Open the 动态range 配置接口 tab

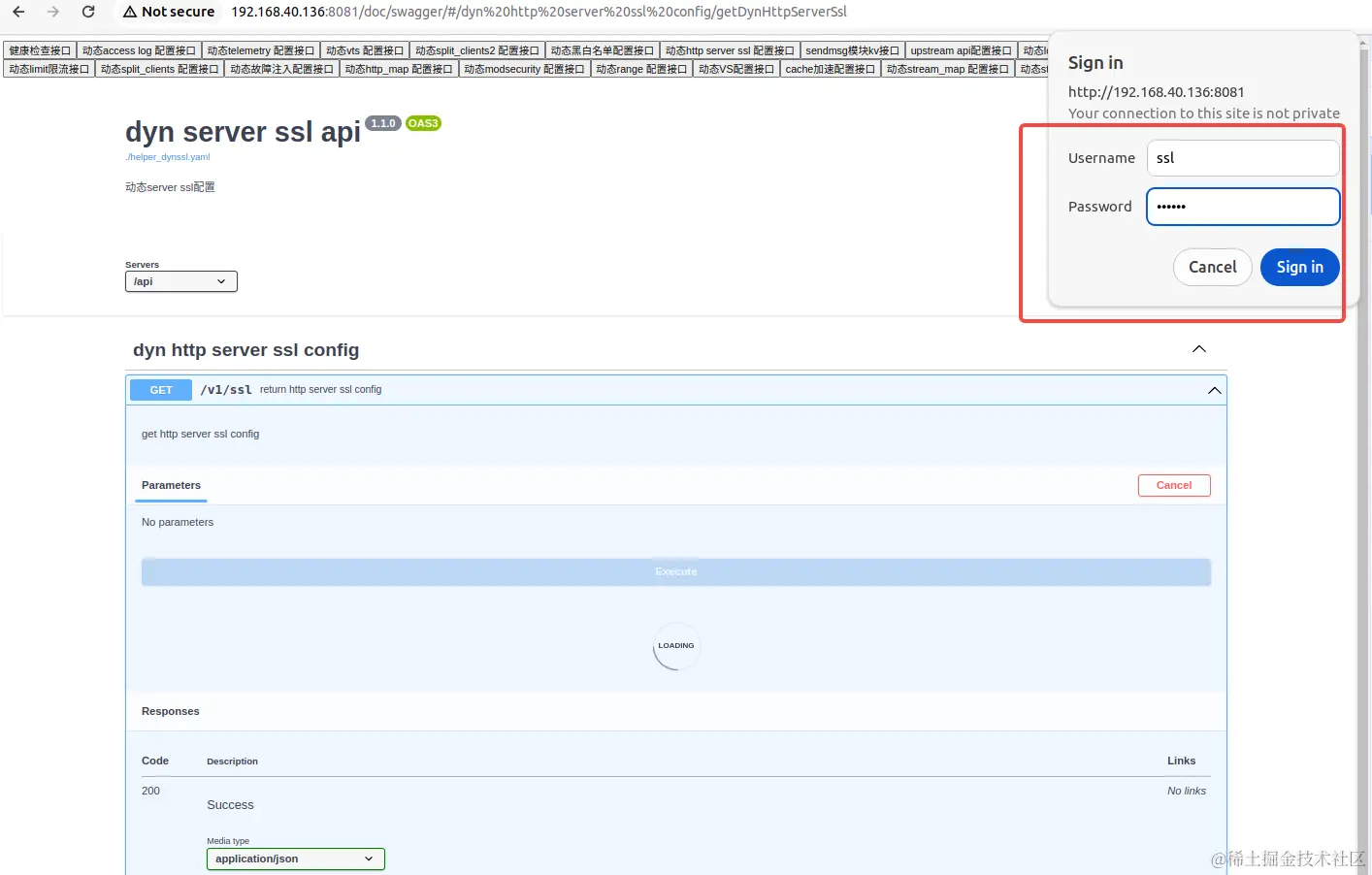641,69
